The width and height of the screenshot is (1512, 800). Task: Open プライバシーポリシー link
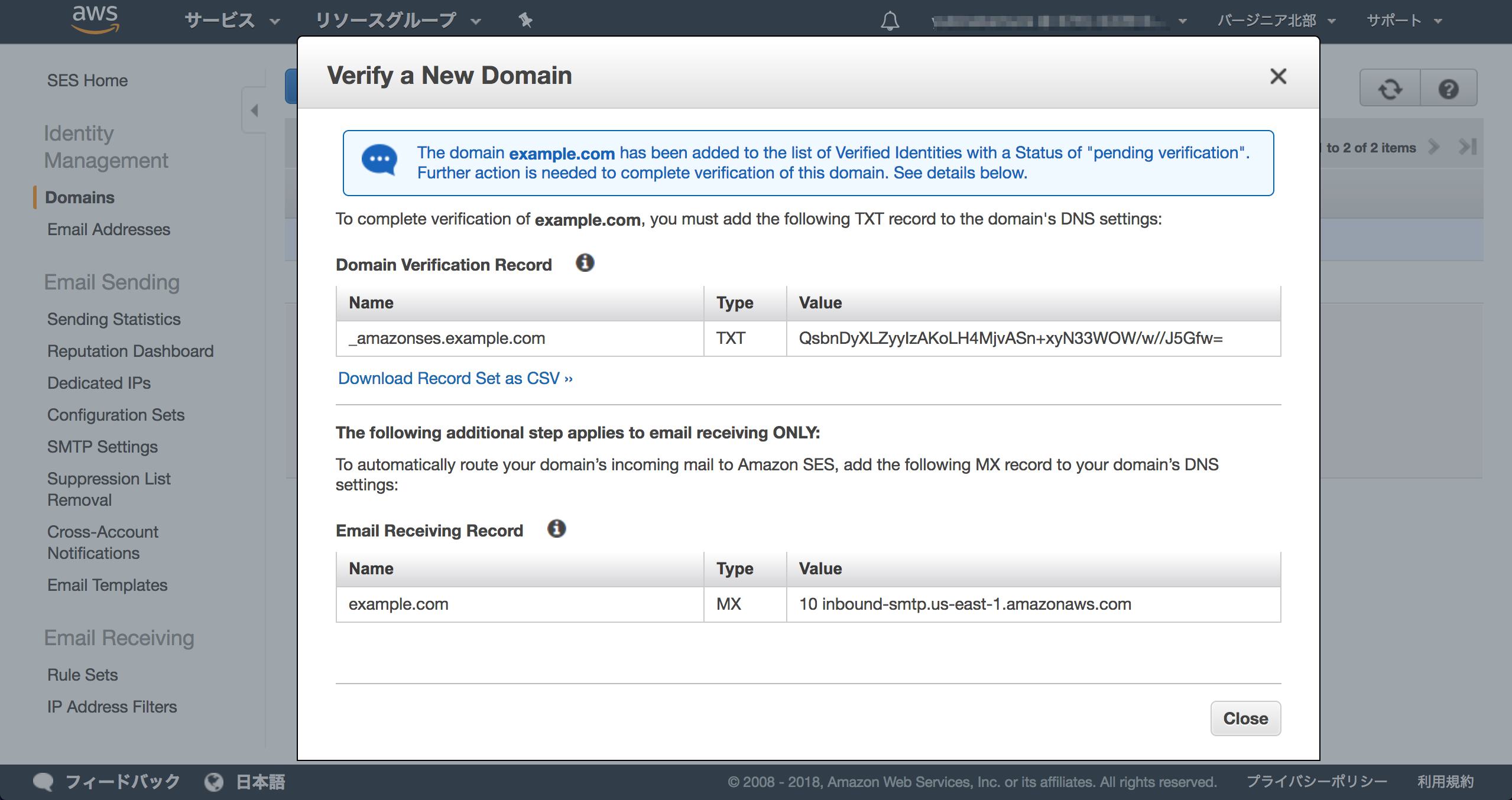pos(1316,782)
